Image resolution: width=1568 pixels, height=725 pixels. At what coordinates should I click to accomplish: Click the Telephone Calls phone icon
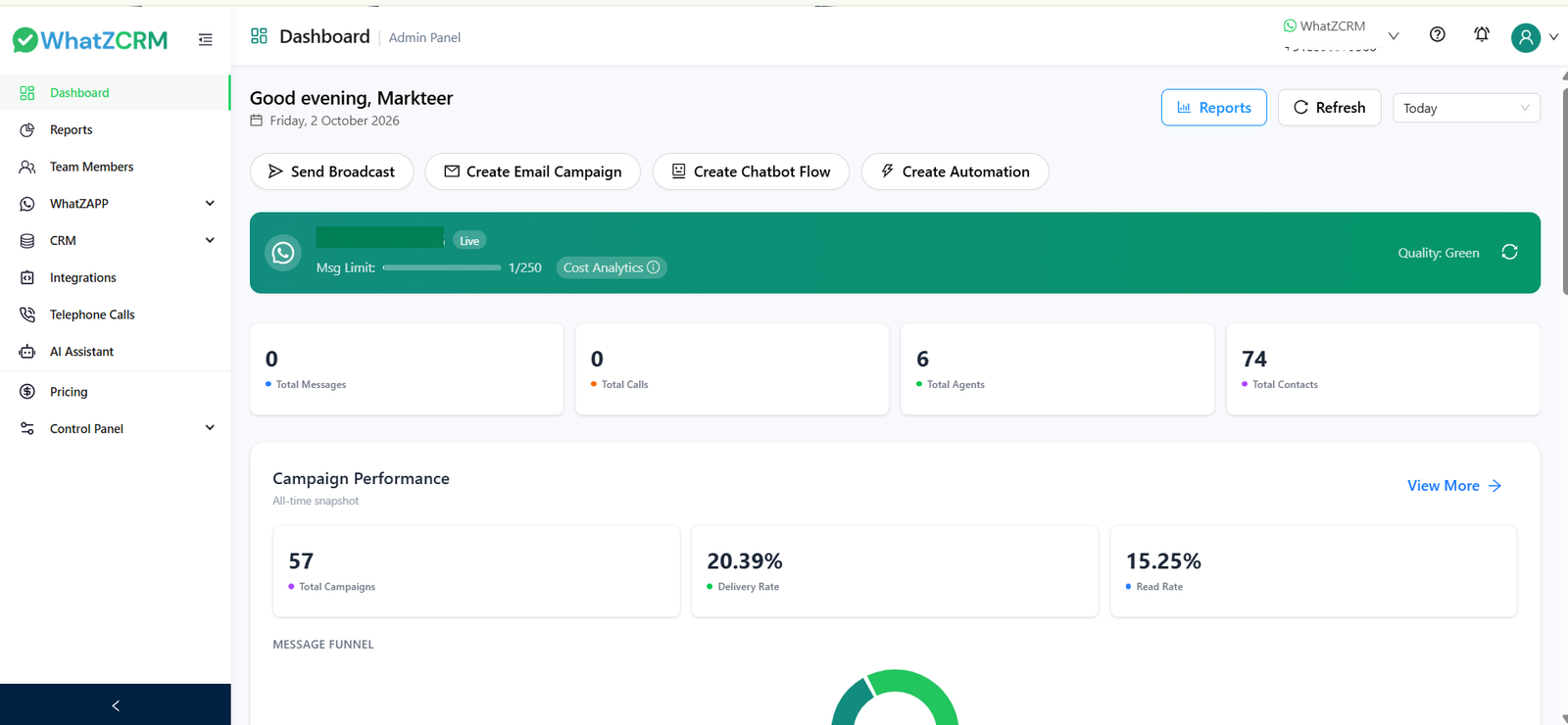pos(27,314)
